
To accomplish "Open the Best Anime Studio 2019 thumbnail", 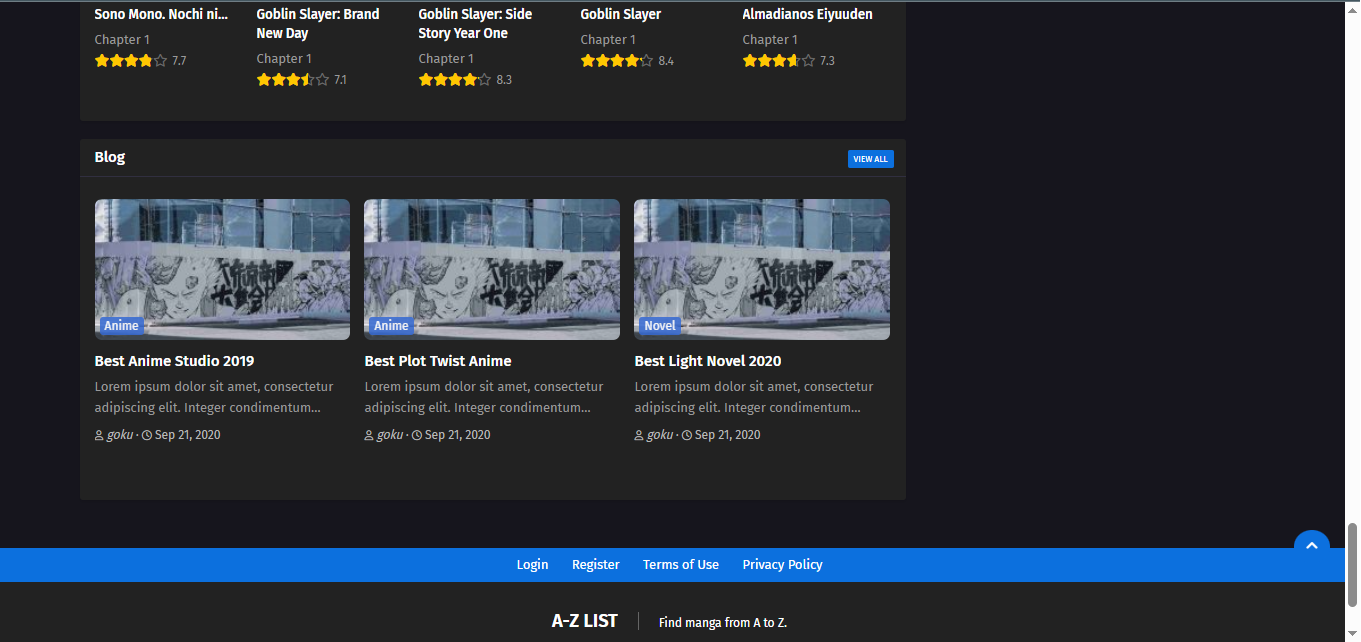I will coord(222,269).
